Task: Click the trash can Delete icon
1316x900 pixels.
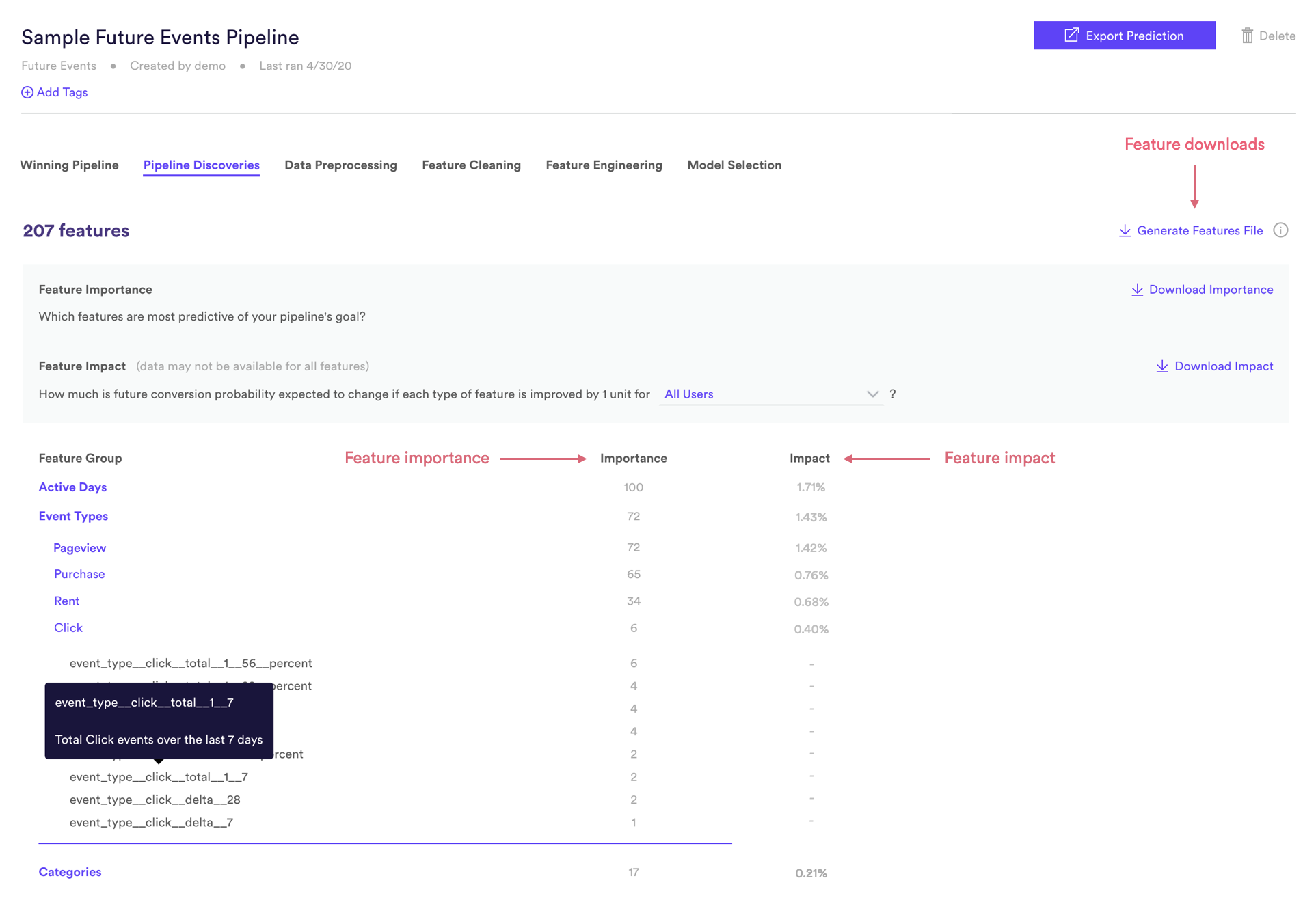Action: coord(1247,36)
